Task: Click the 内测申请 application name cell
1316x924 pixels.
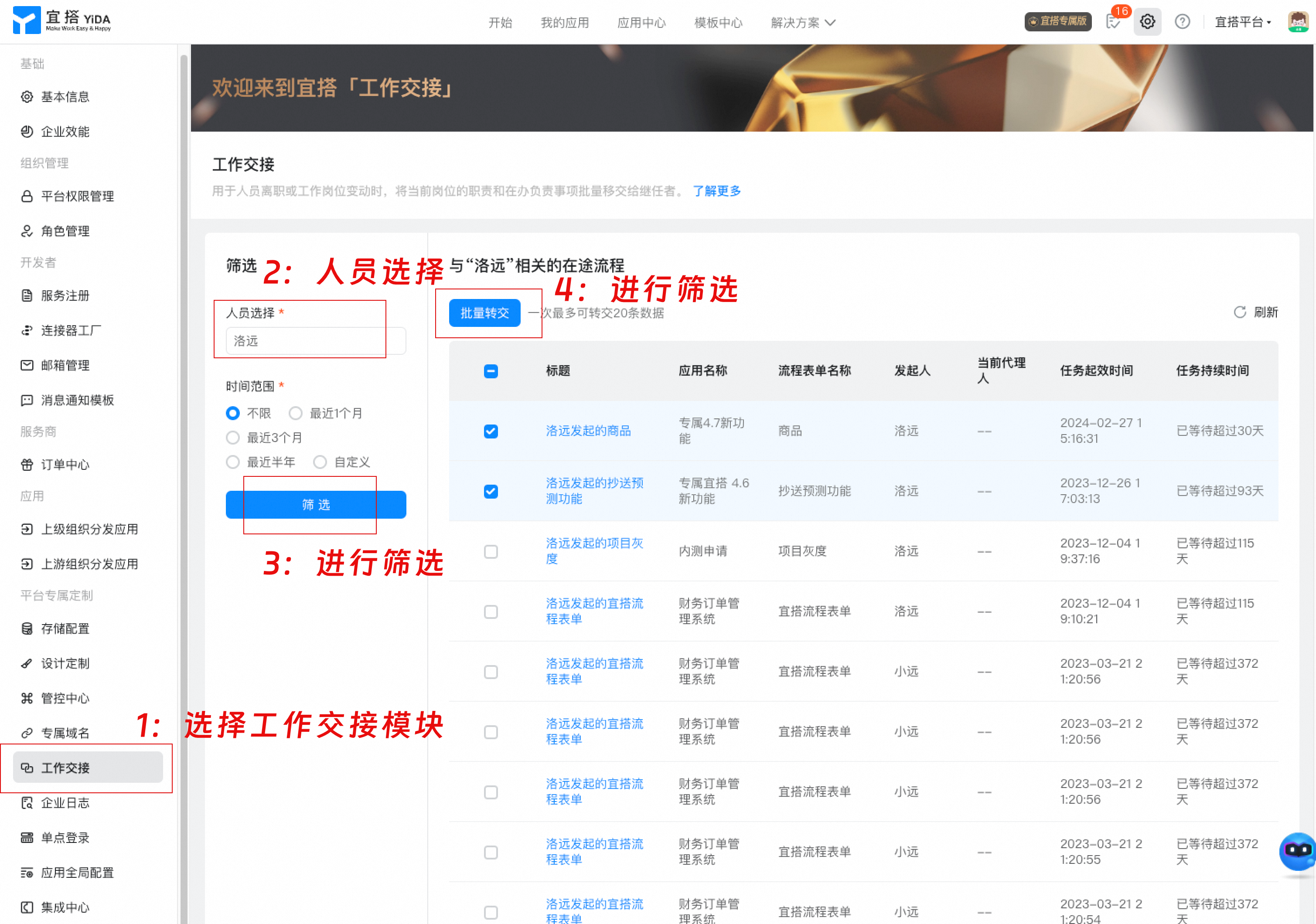Action: pyautogui.click(x=703, y=551)
